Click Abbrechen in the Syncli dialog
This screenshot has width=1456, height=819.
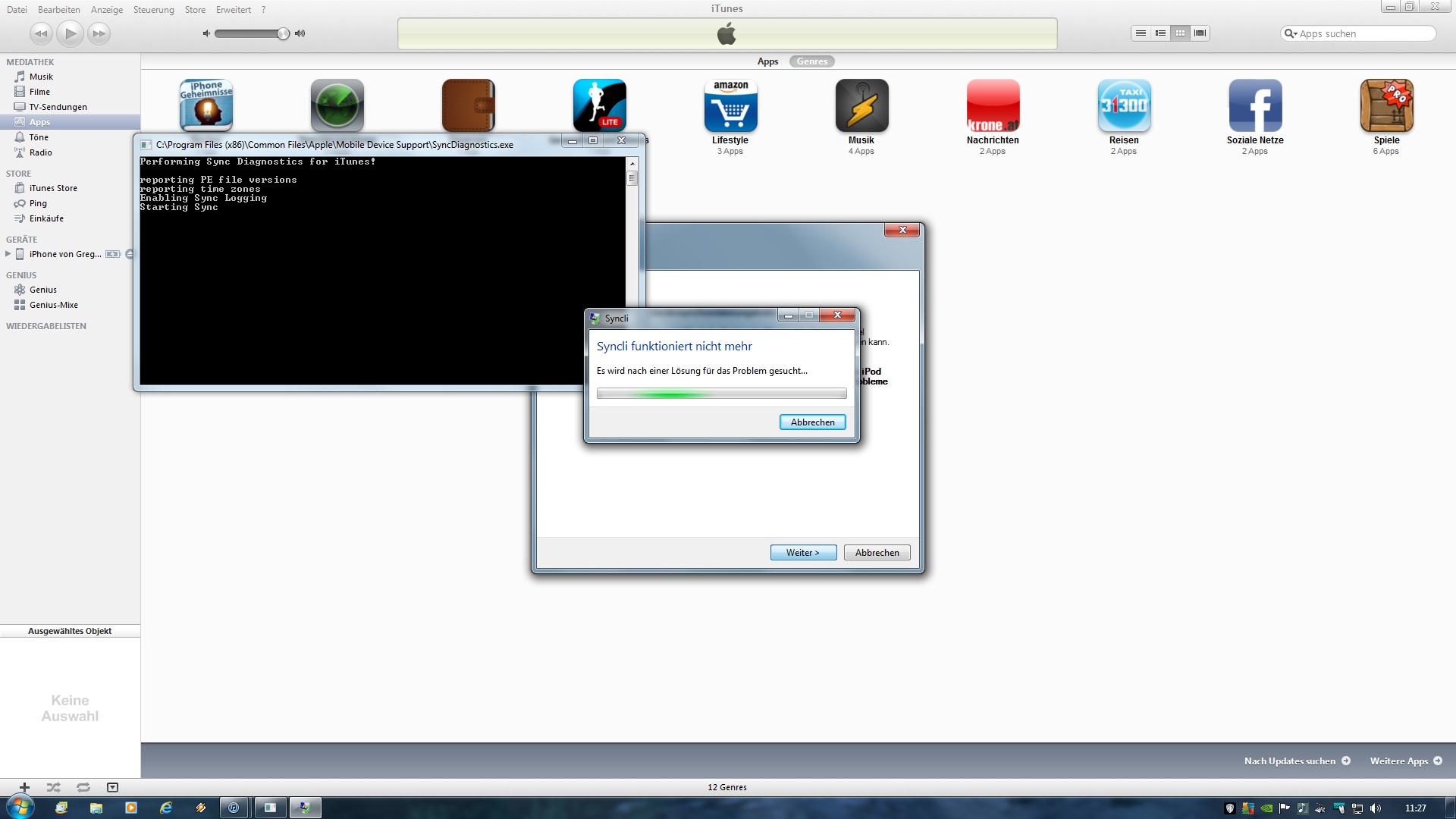pos(812,422)
